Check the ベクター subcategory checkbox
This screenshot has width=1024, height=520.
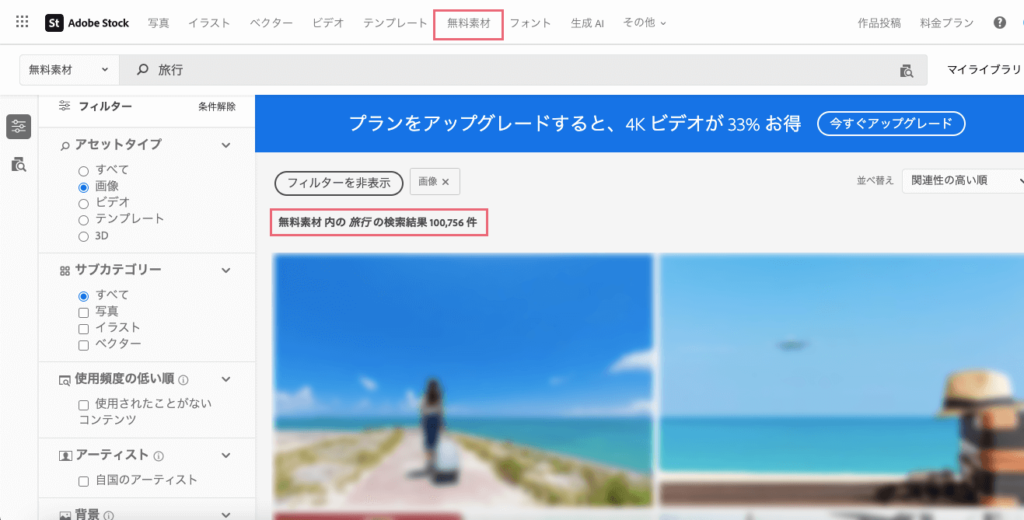pos(84,345)
